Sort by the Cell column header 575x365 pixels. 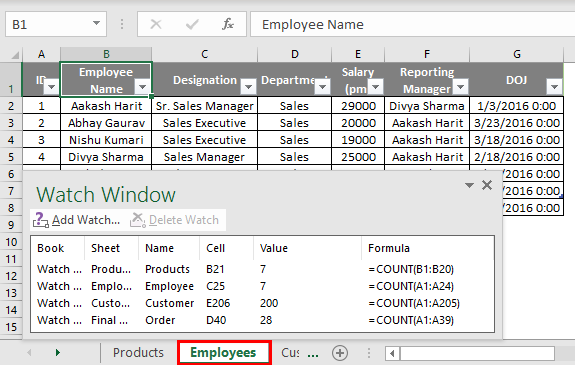227,248
